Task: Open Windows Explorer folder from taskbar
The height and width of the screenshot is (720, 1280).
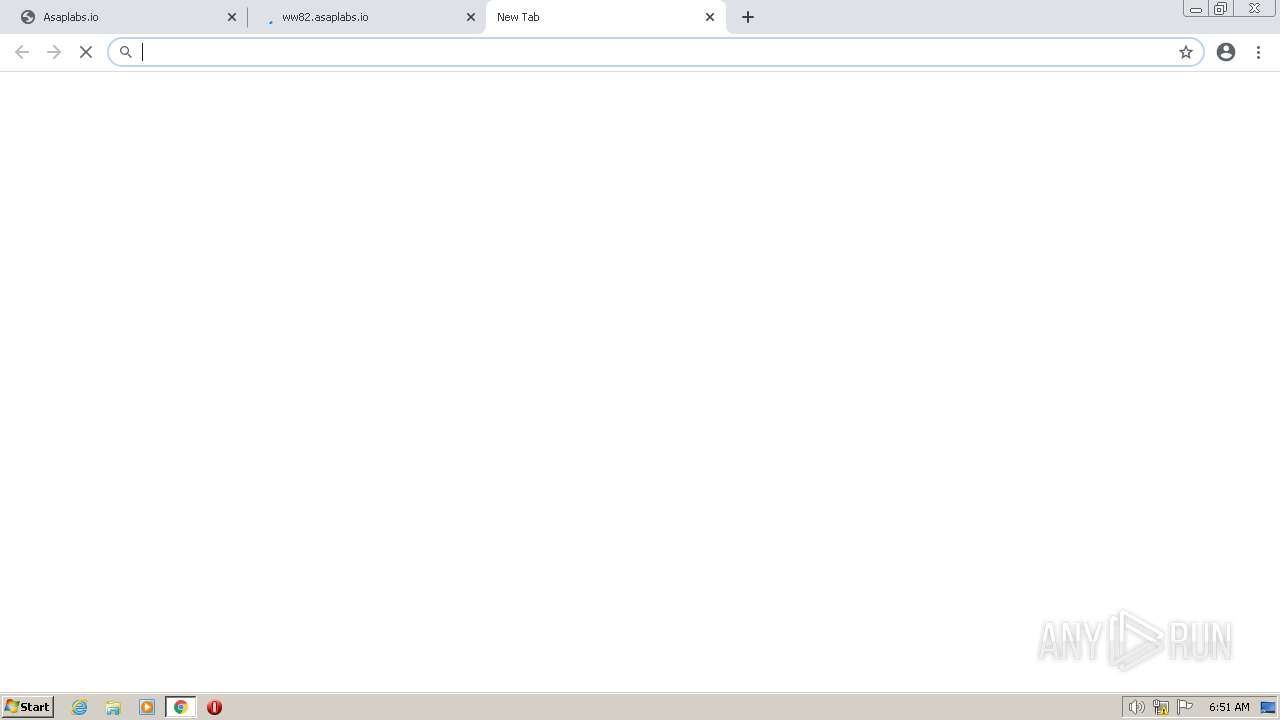Action: (113, 707)
